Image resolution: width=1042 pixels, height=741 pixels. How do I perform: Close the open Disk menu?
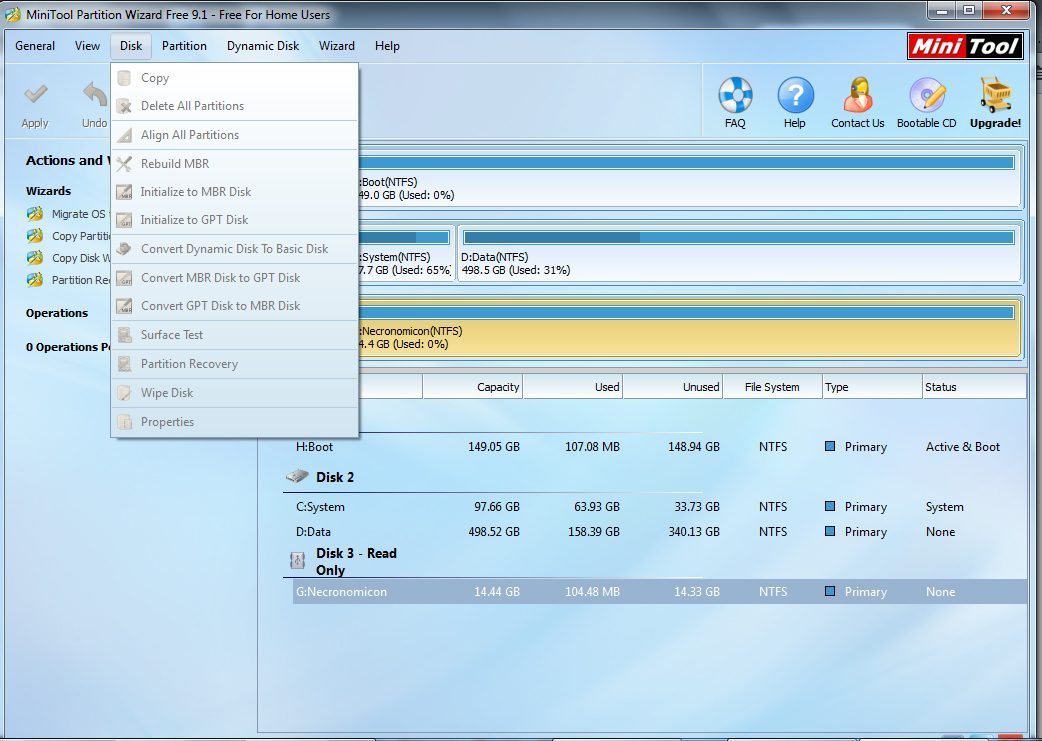tap(131, 46)
